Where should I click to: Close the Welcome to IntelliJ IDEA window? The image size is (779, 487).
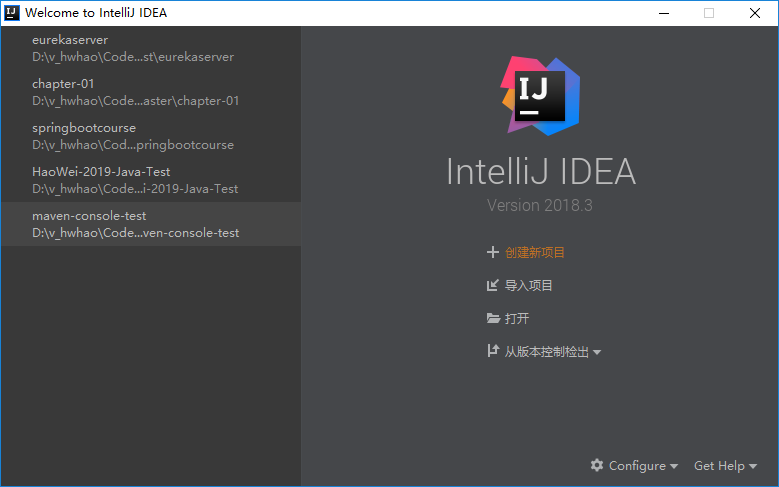pyautogui.click(x=755, y=13)
